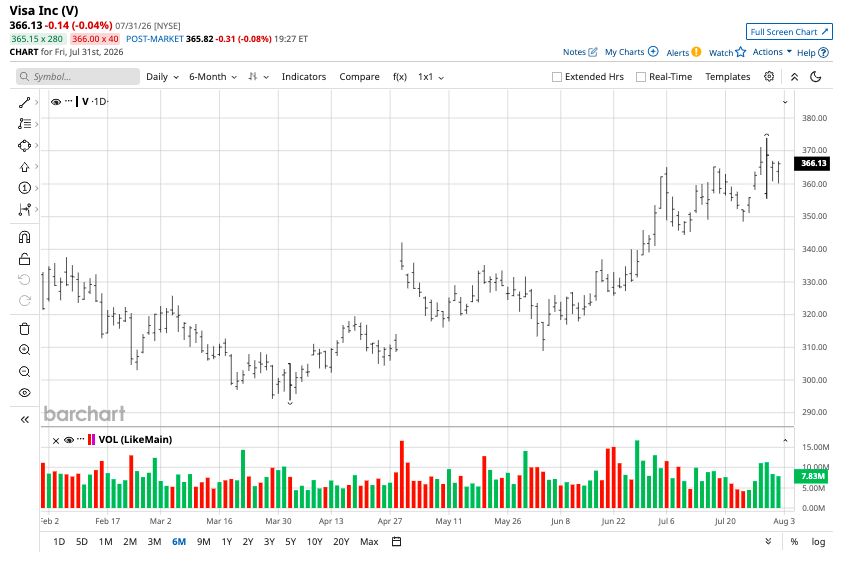Open Alerts link
Viewport: 850px width, 587px height.
click(683, 52)
